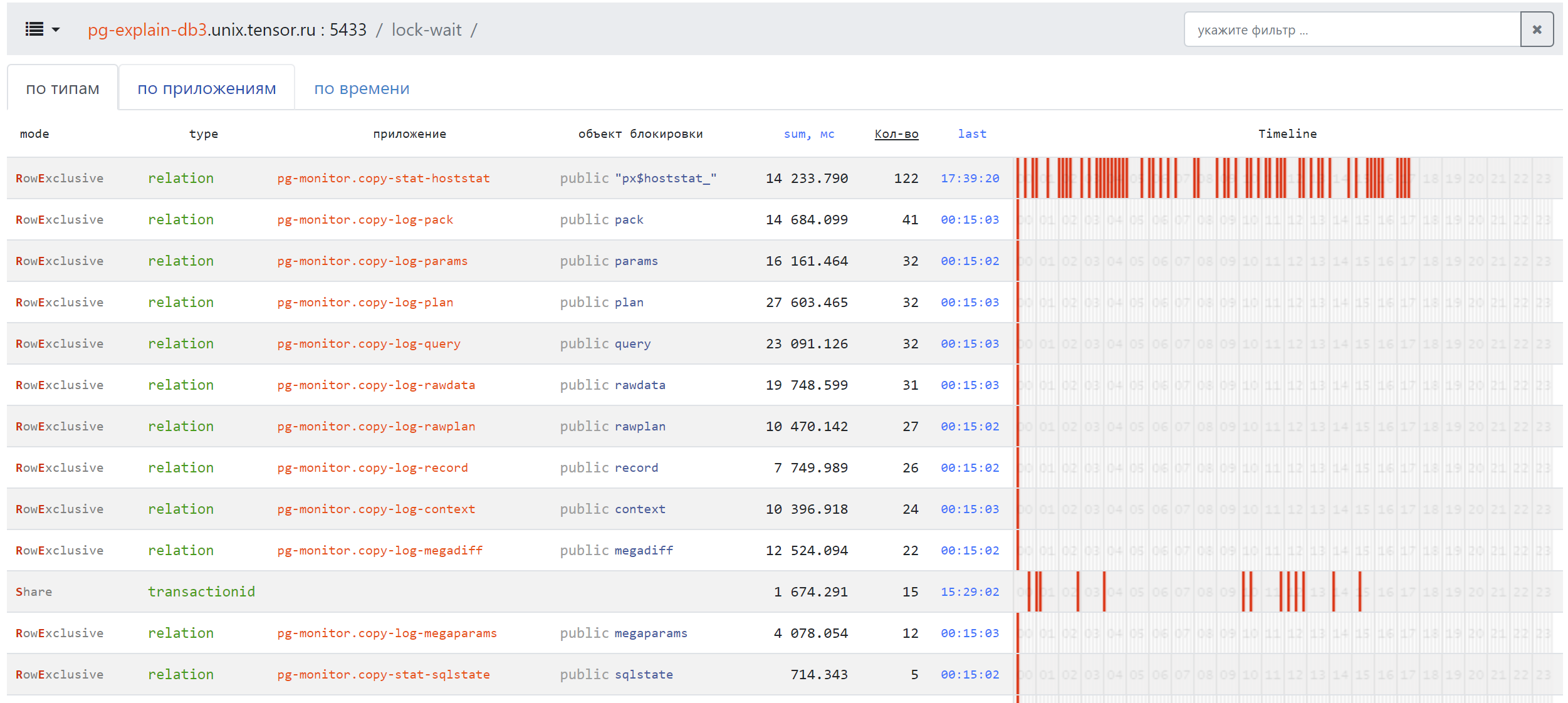Click hour 20 in hoststat timeline
Image resolution: width=1568 pixels, height=703 pixels.
pos(1475,178)
